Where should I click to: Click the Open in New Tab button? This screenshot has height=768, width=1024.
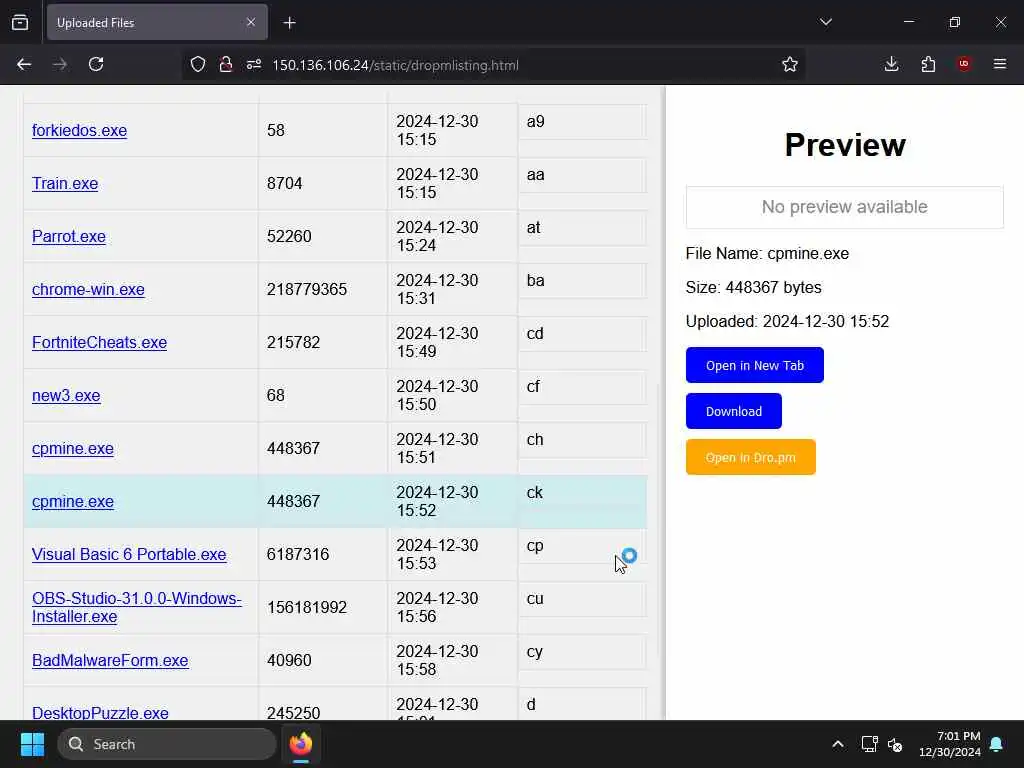[x=754, y=365]
